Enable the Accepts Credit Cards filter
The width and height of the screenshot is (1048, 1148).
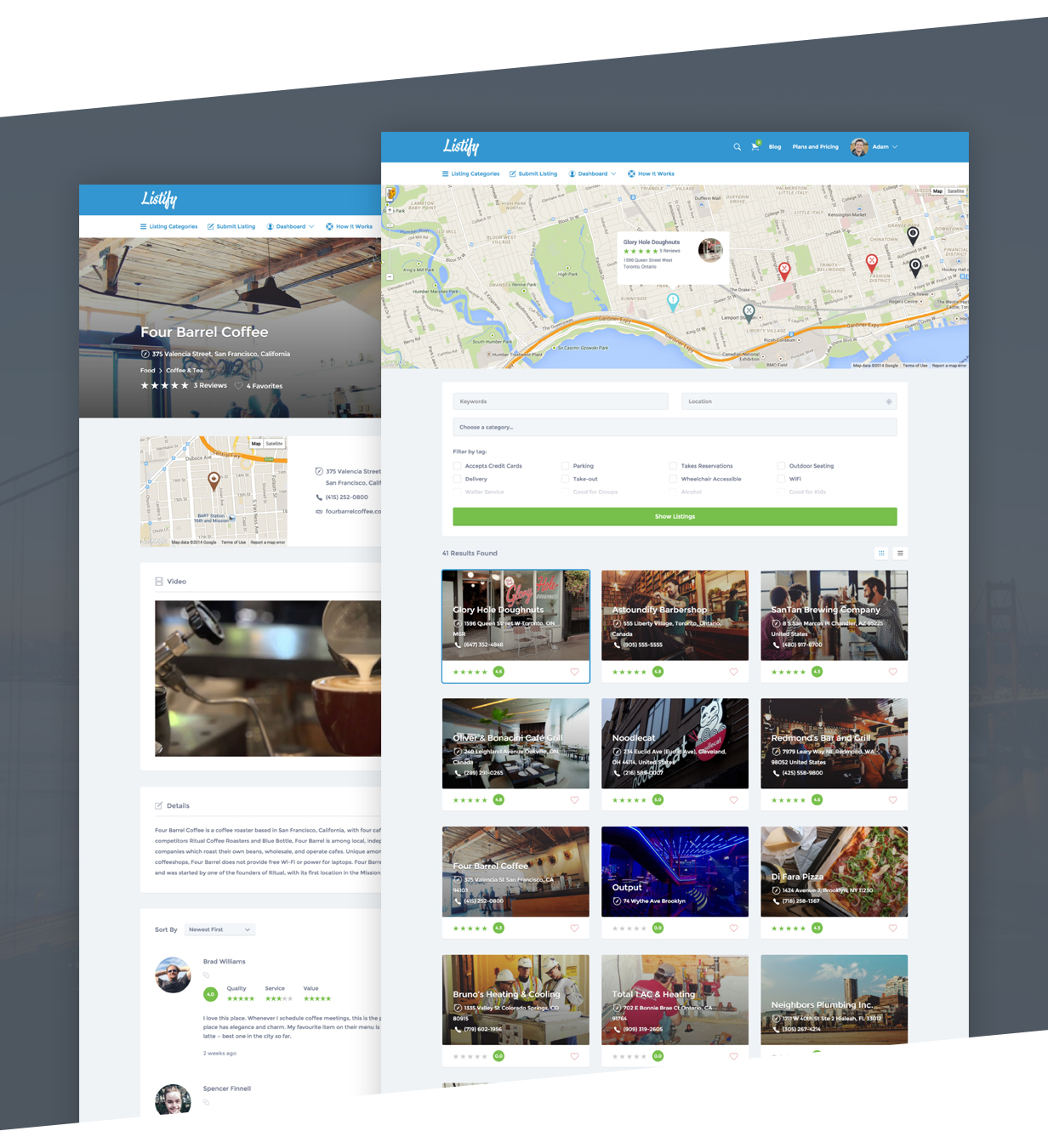458,466
